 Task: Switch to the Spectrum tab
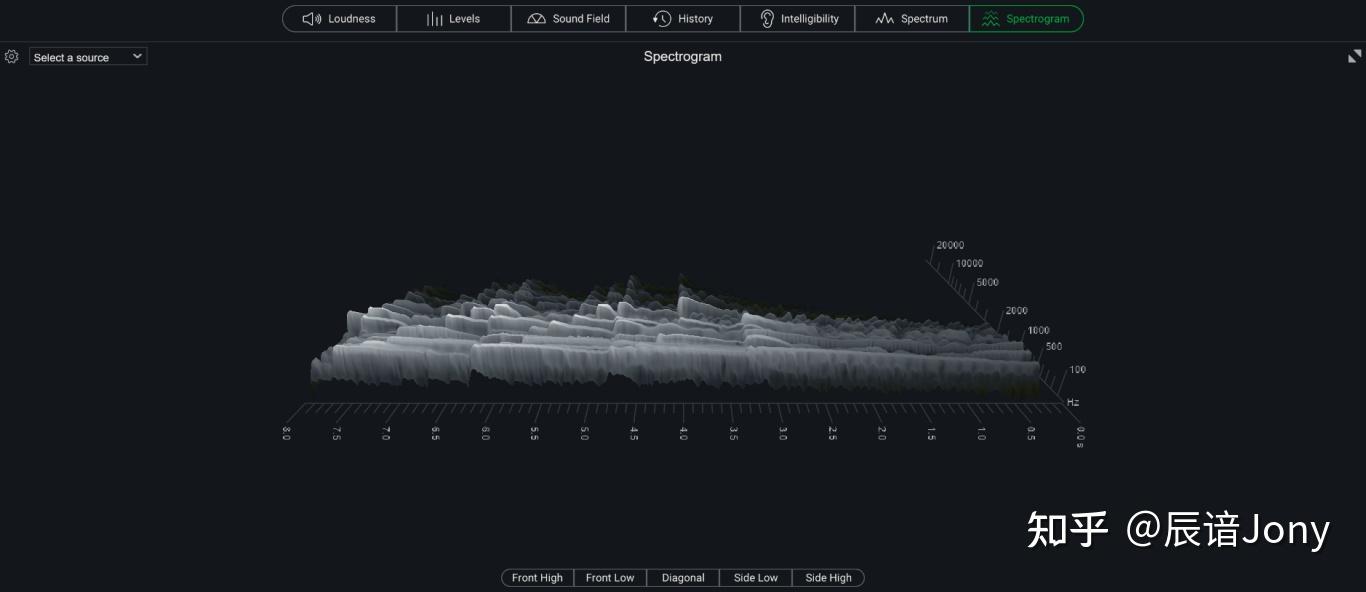coord(912,19)
